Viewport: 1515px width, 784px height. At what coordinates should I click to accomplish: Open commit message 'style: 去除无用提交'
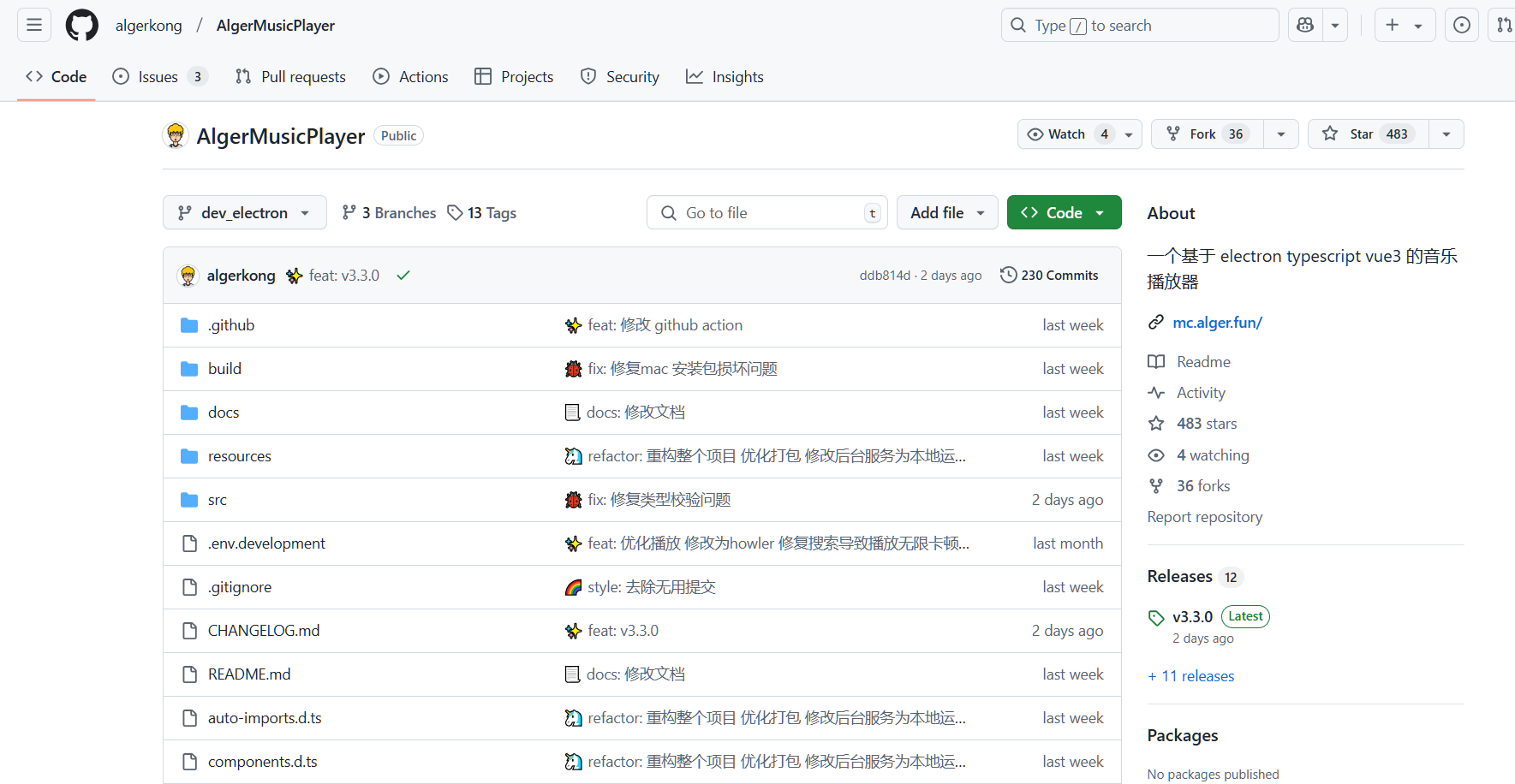pyautogui.click(x=651, y=587)
